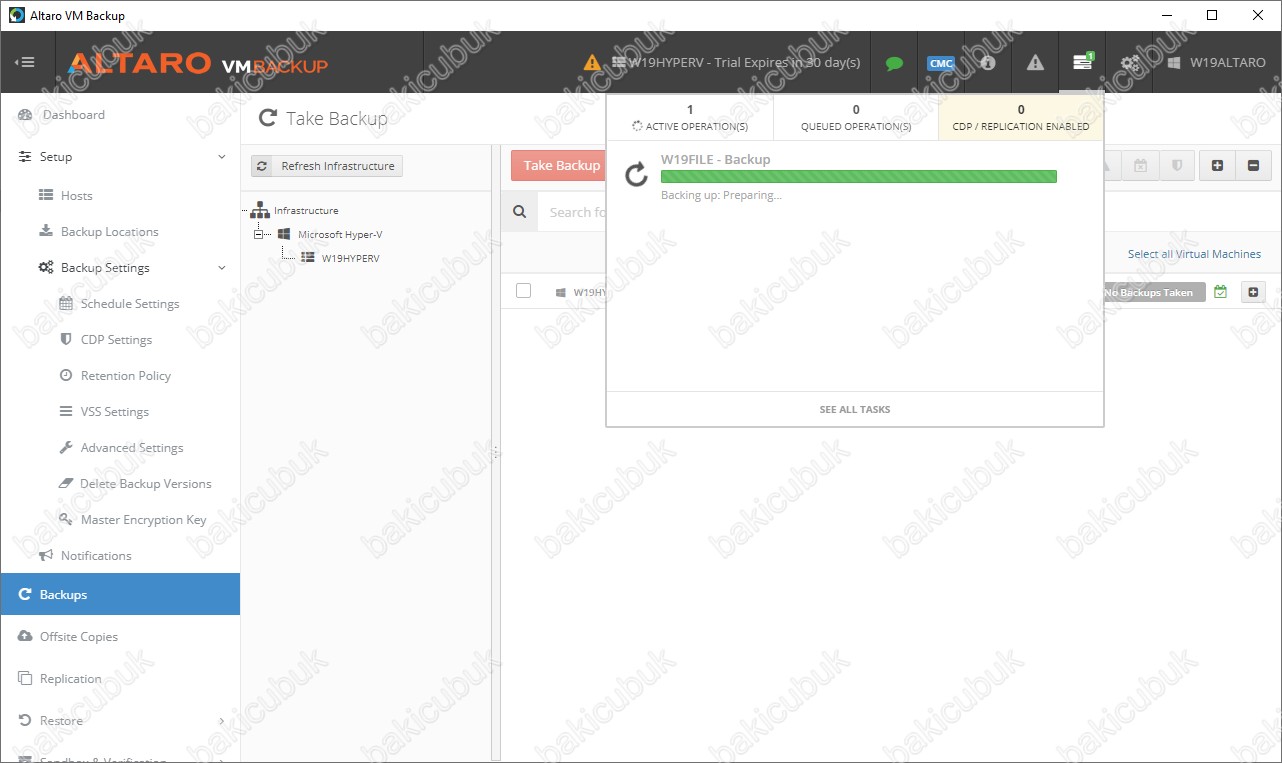
Task: Open the alerts triangle icon in header
Action: pyautogui.click(x=1035, y=62)
